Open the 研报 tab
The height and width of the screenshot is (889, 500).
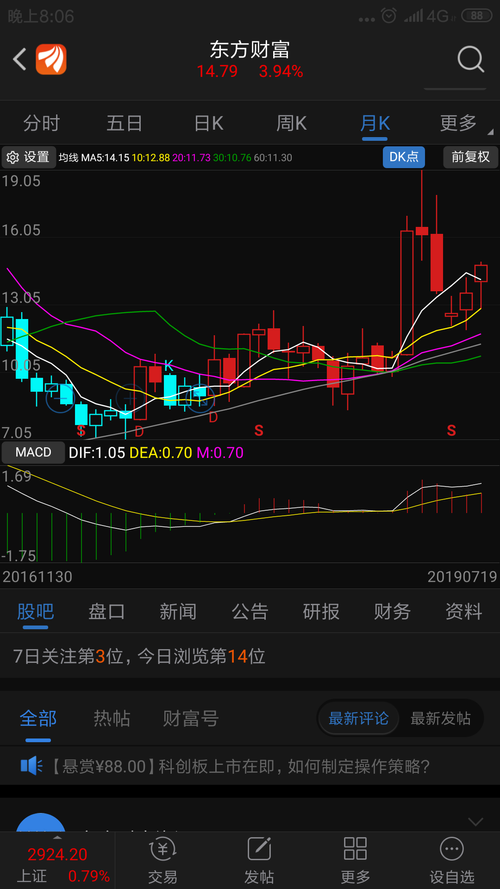click(x=321, y=611)
